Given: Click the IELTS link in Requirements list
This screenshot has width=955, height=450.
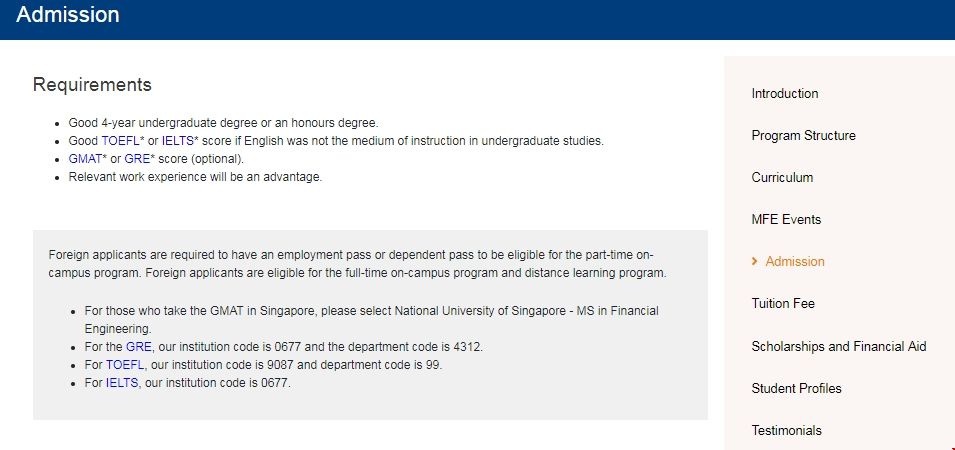Looking at the screenshot, I should [177, 141].
